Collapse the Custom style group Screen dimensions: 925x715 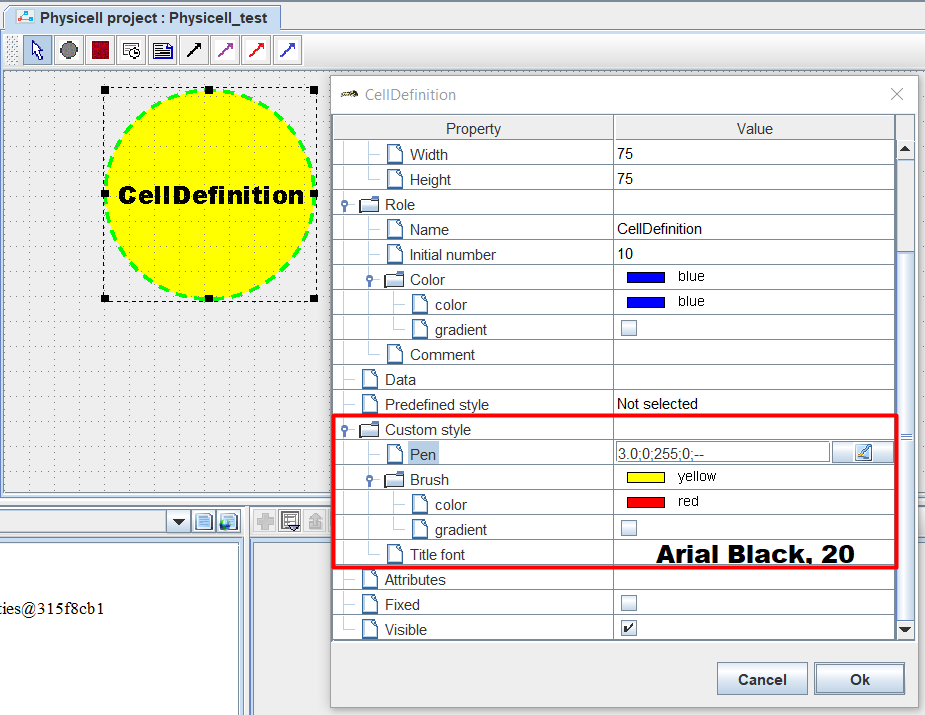[345, 430]
